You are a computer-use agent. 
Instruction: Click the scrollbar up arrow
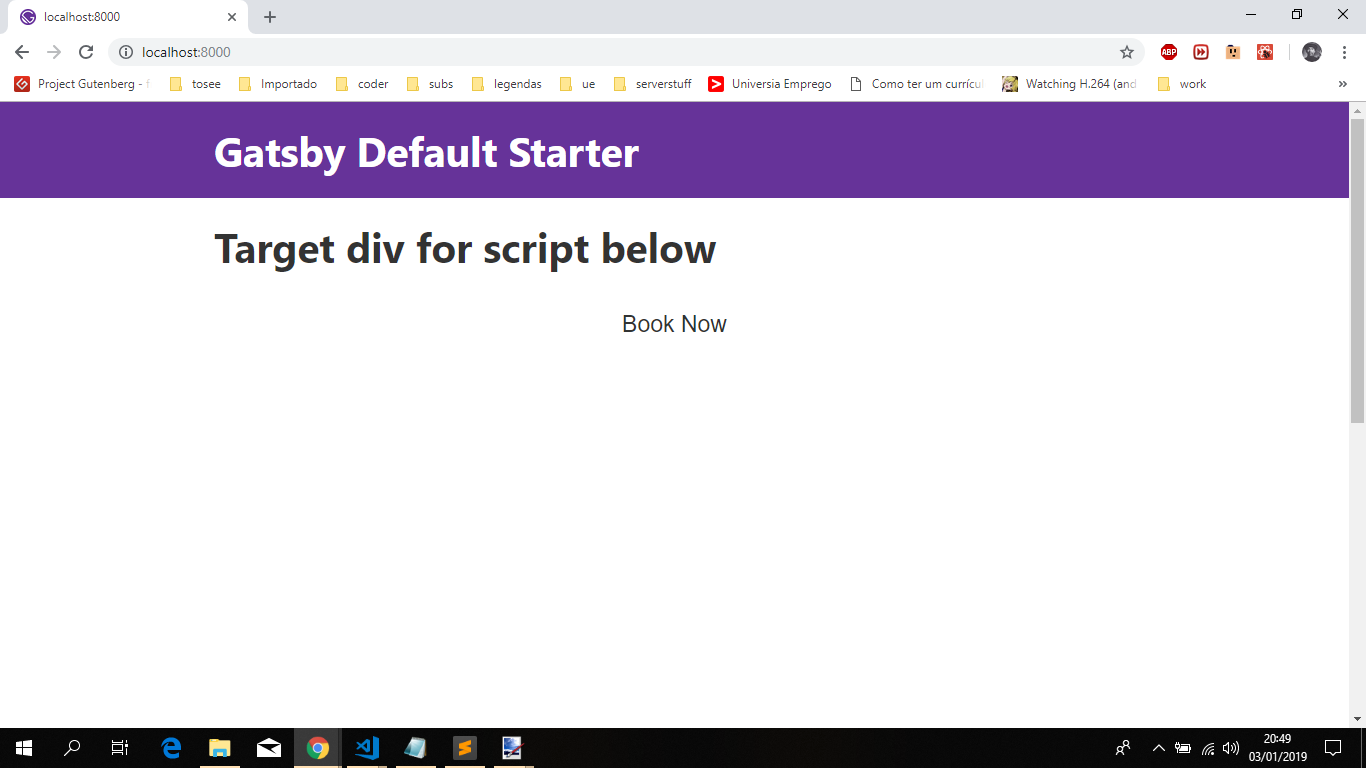point(1357,109)
